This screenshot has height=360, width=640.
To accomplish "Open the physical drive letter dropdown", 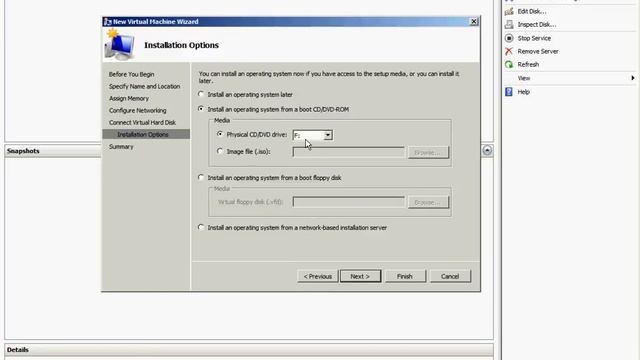I will (328, 135).
